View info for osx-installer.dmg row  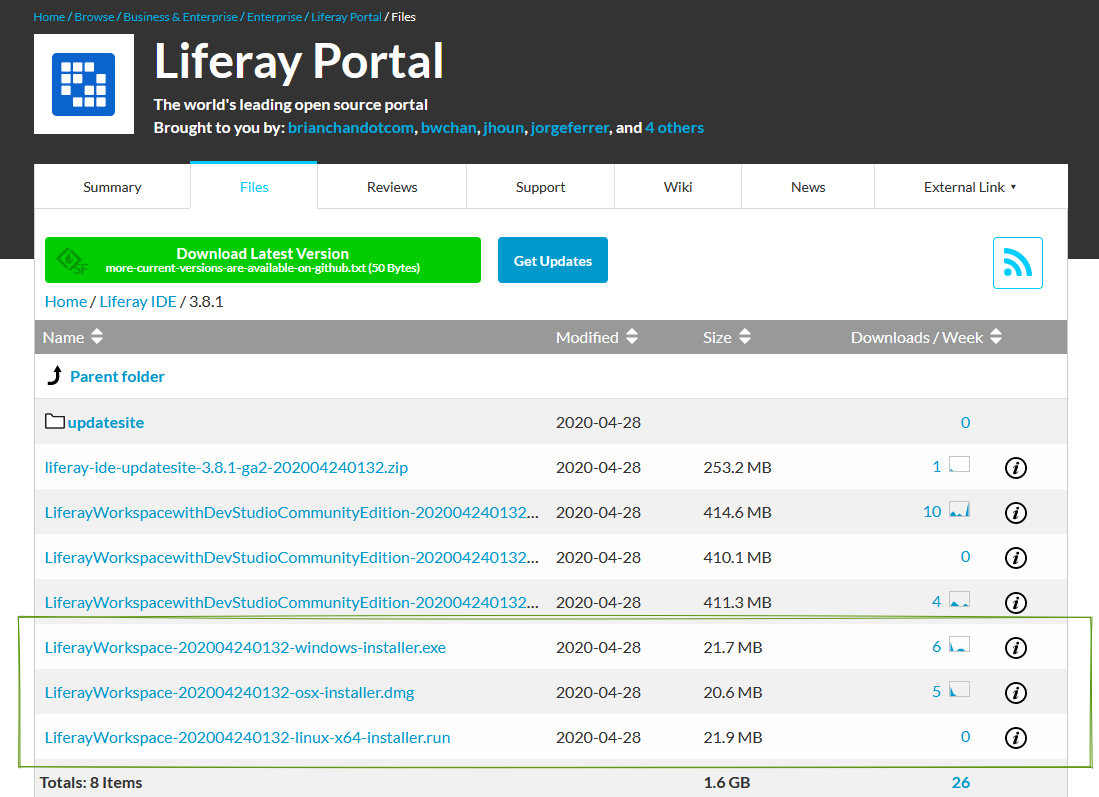[x=1016, y=693]
